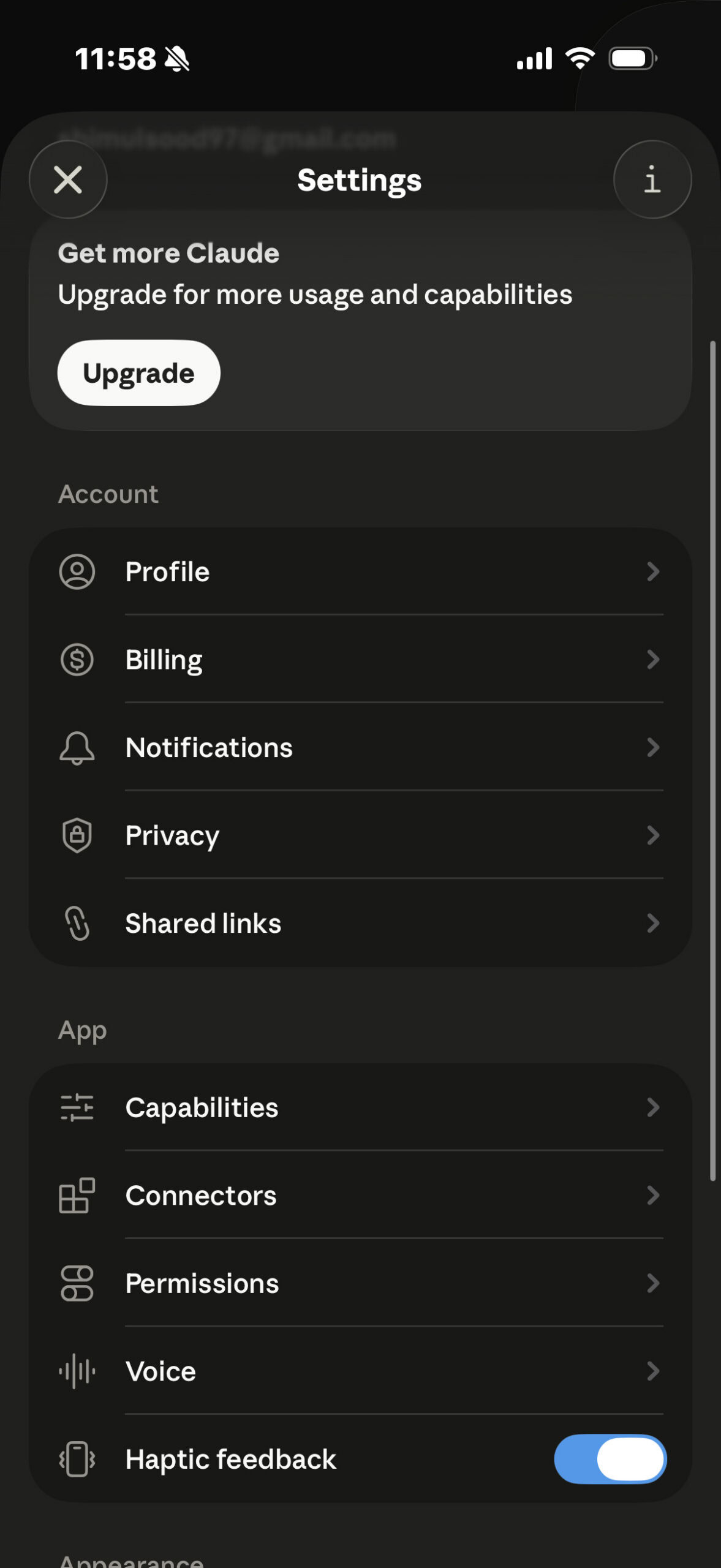Expand Connectors via its chevron arrow
721x1568 pixels.
pos(653,1195)
